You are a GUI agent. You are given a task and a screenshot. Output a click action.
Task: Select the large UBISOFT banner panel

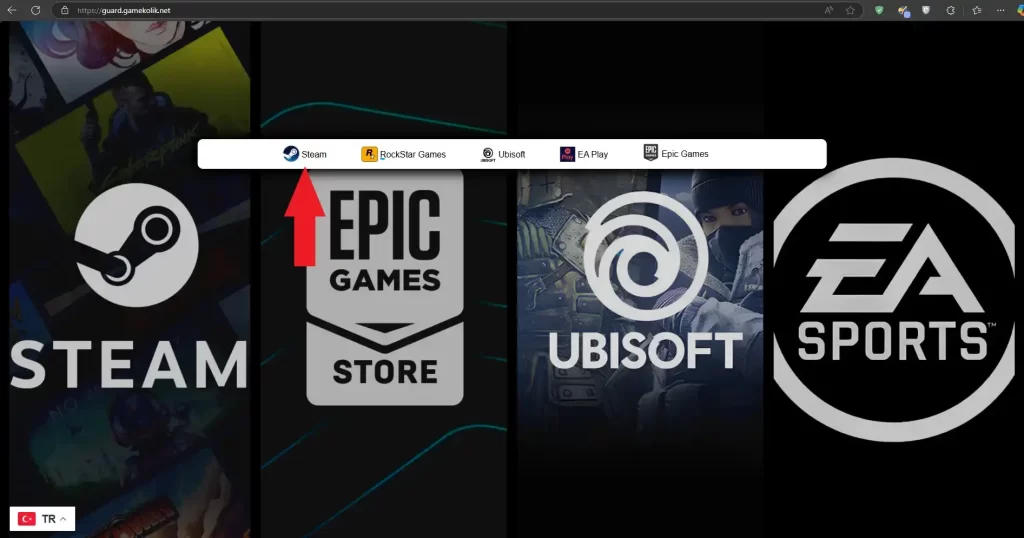[x=640, y=279]
